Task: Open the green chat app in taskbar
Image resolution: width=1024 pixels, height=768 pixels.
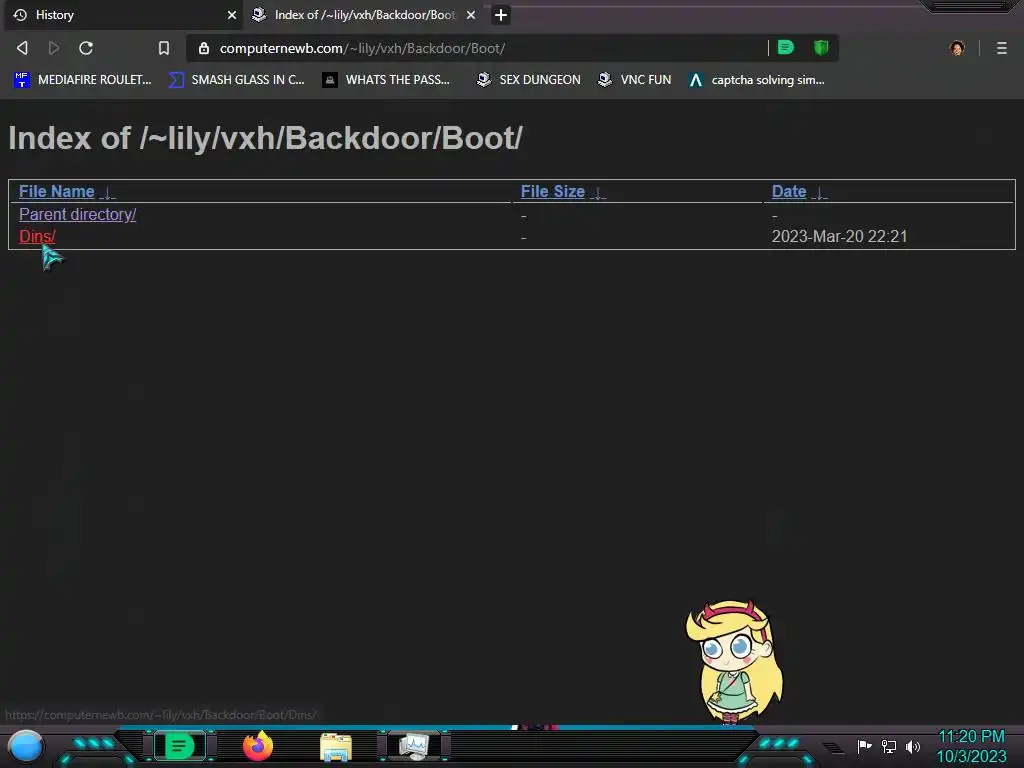Action: [x=179, y=746]
